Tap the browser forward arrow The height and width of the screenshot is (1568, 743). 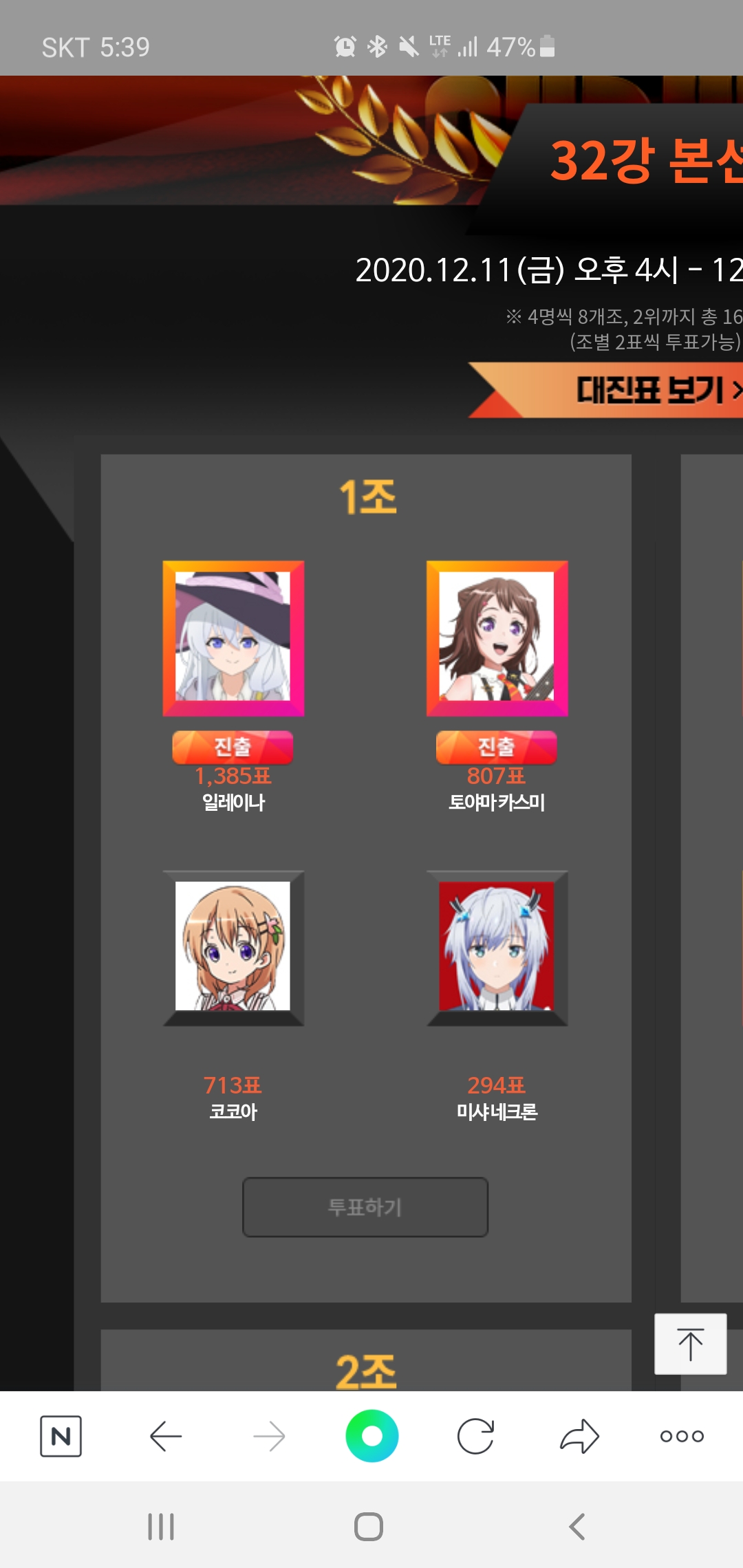pos(269,1436)
